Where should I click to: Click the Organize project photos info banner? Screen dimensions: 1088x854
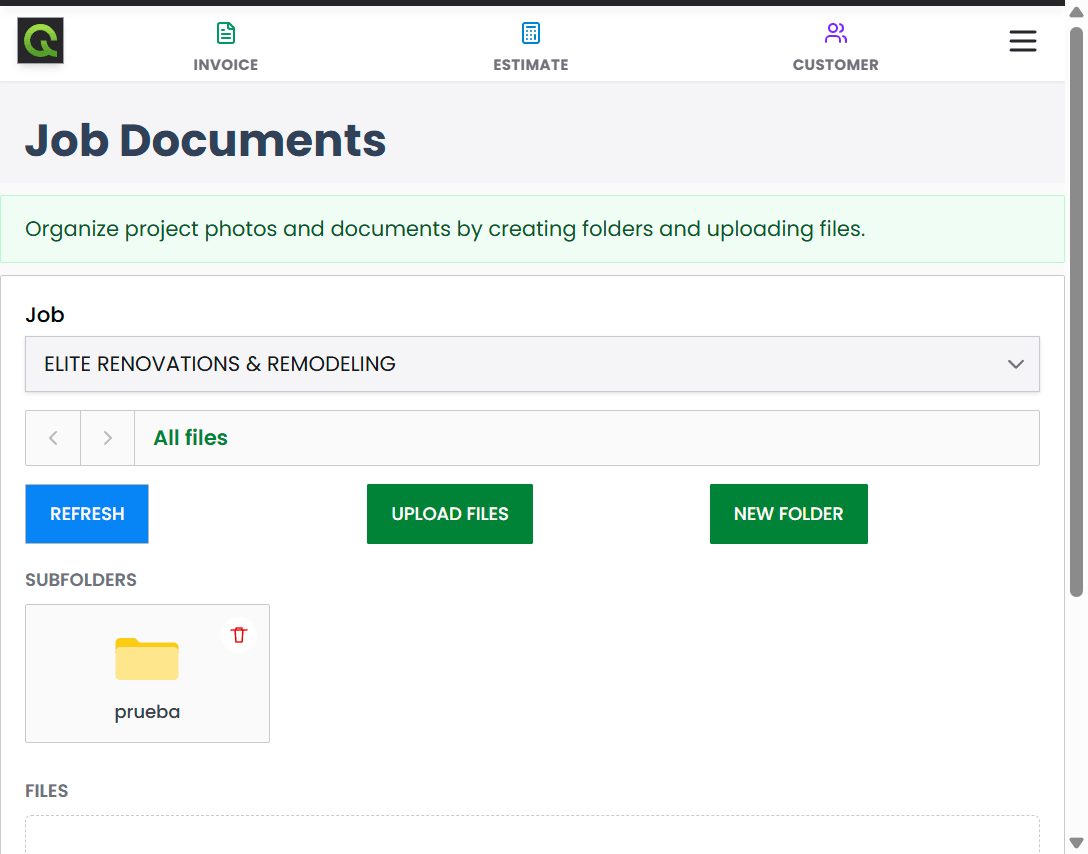coord(532,229)
